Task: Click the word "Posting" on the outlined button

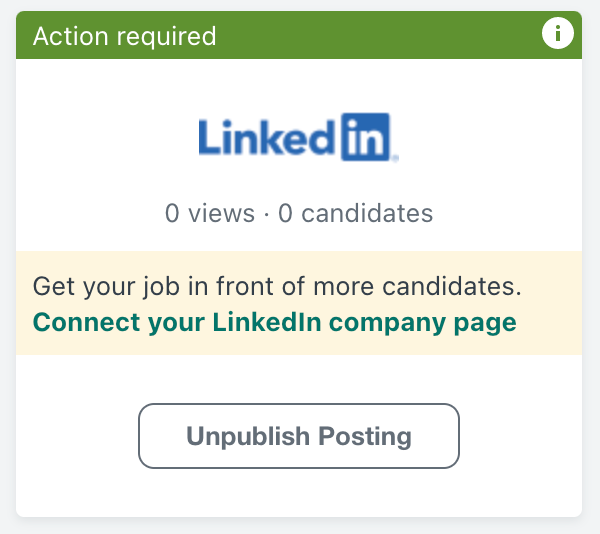Action: pos(365,436)
